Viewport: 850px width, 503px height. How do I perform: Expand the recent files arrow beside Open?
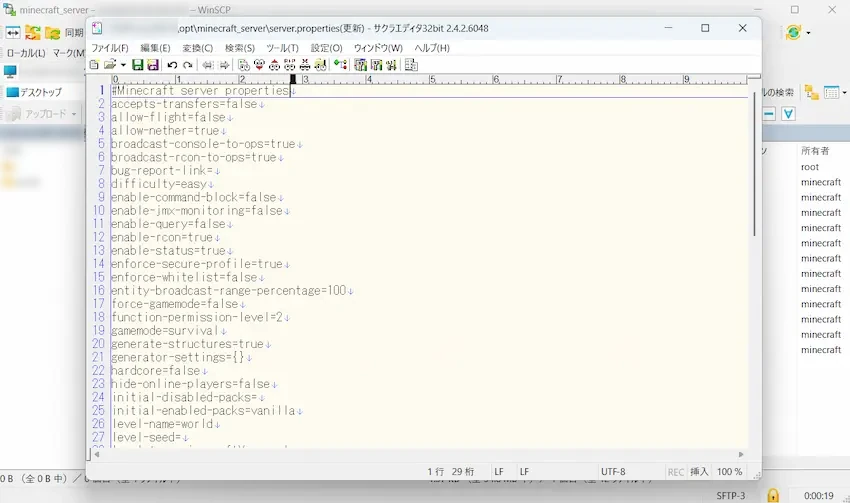(x=124, y=65)
